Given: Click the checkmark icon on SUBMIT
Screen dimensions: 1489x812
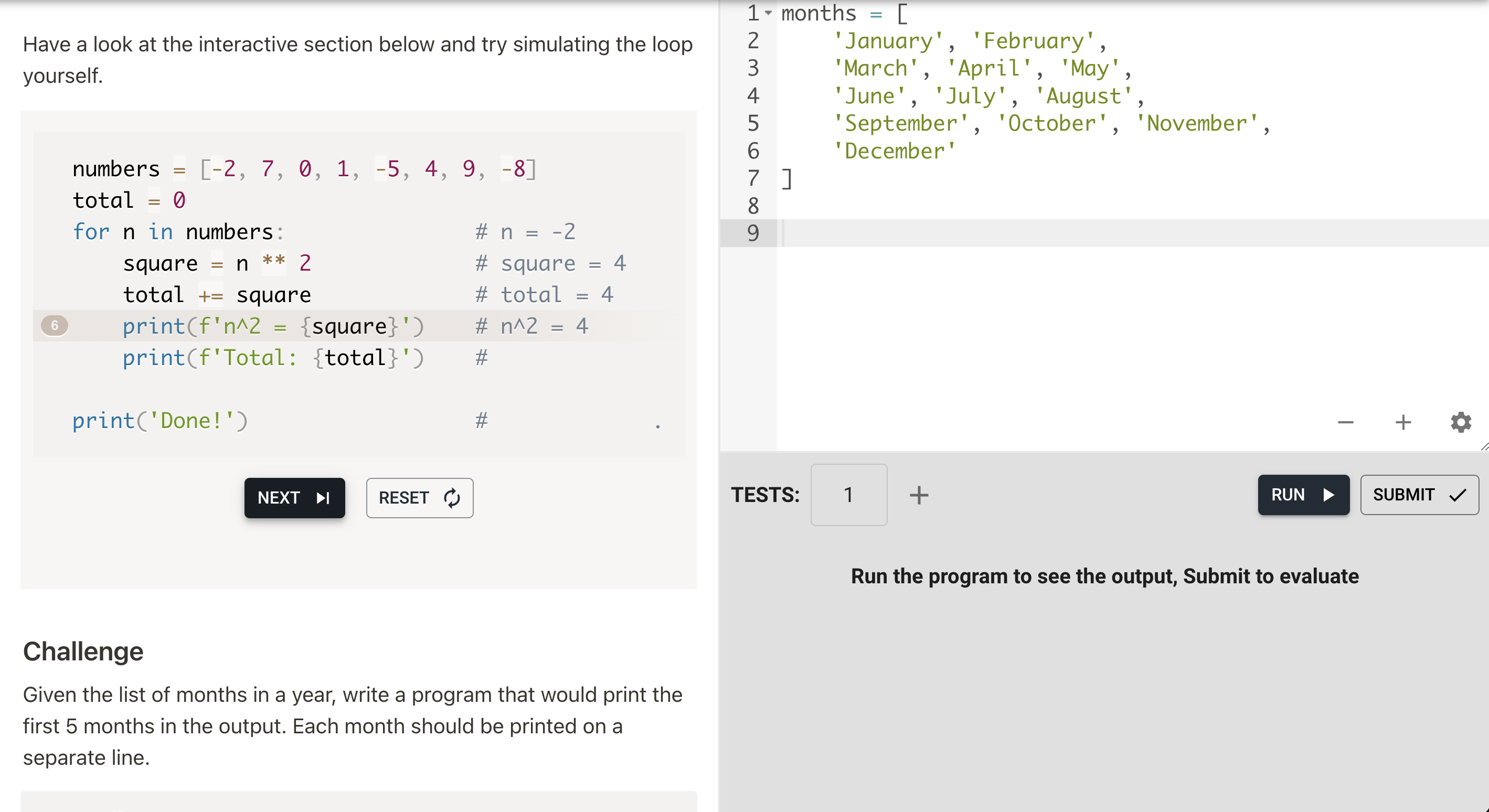Looking at the screenshot, I should click(1457, 495).
